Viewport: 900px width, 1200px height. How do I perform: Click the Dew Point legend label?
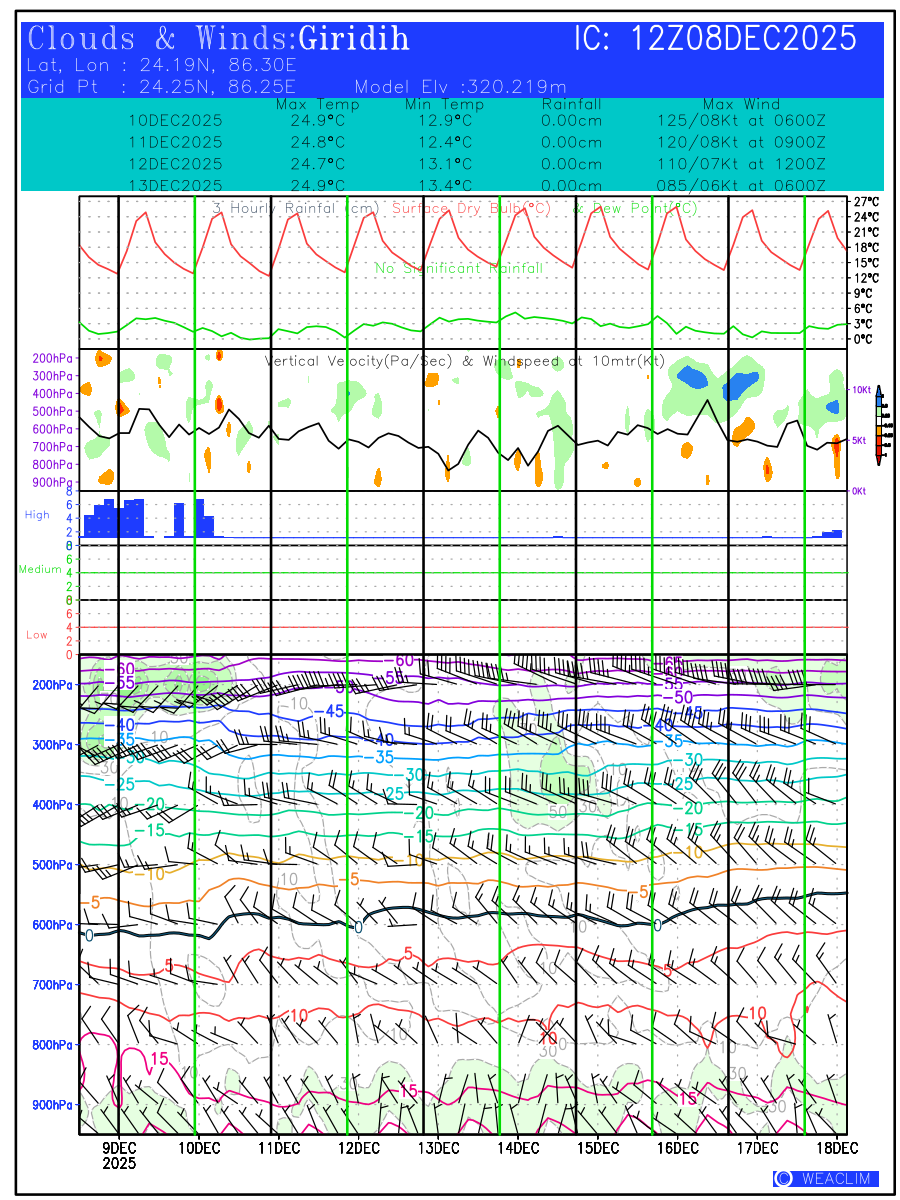coord(635,208)
